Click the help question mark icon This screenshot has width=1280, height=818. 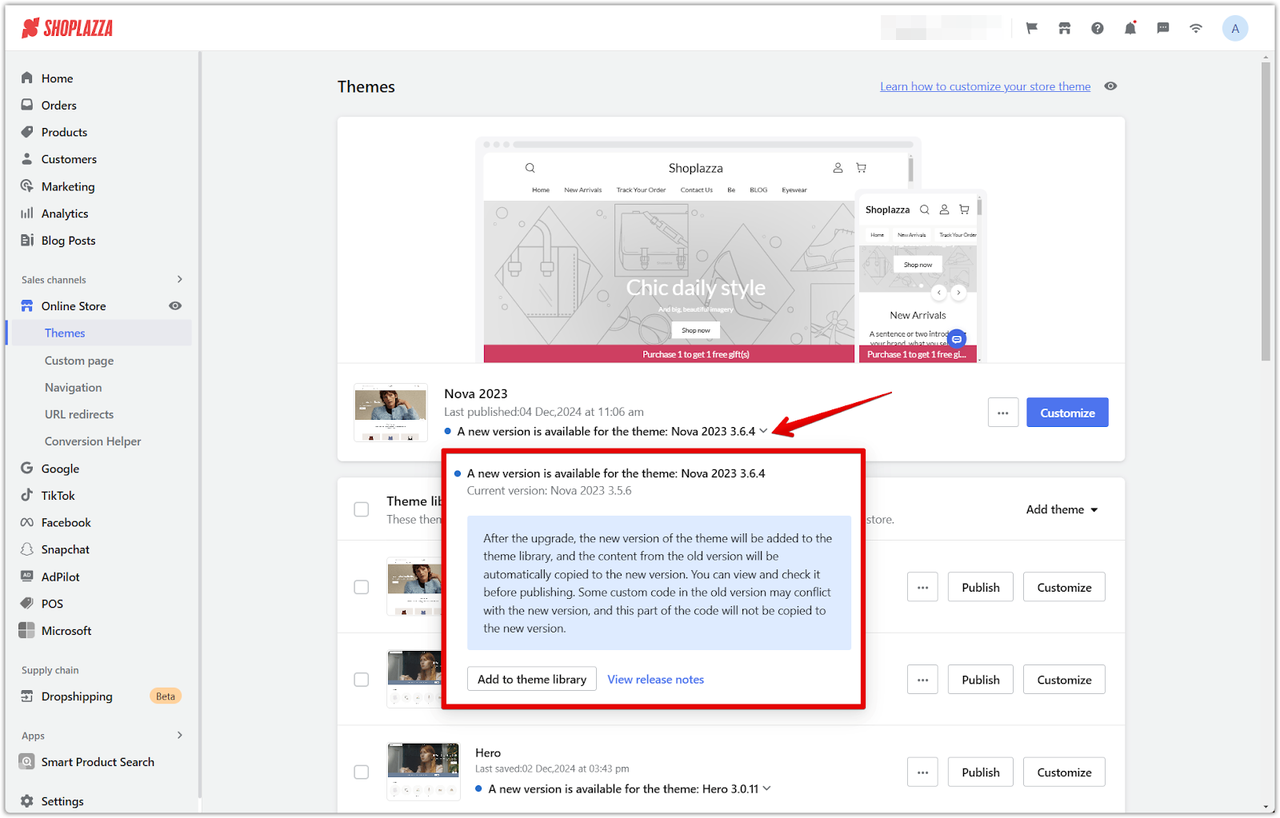(x=1097, y=29)
